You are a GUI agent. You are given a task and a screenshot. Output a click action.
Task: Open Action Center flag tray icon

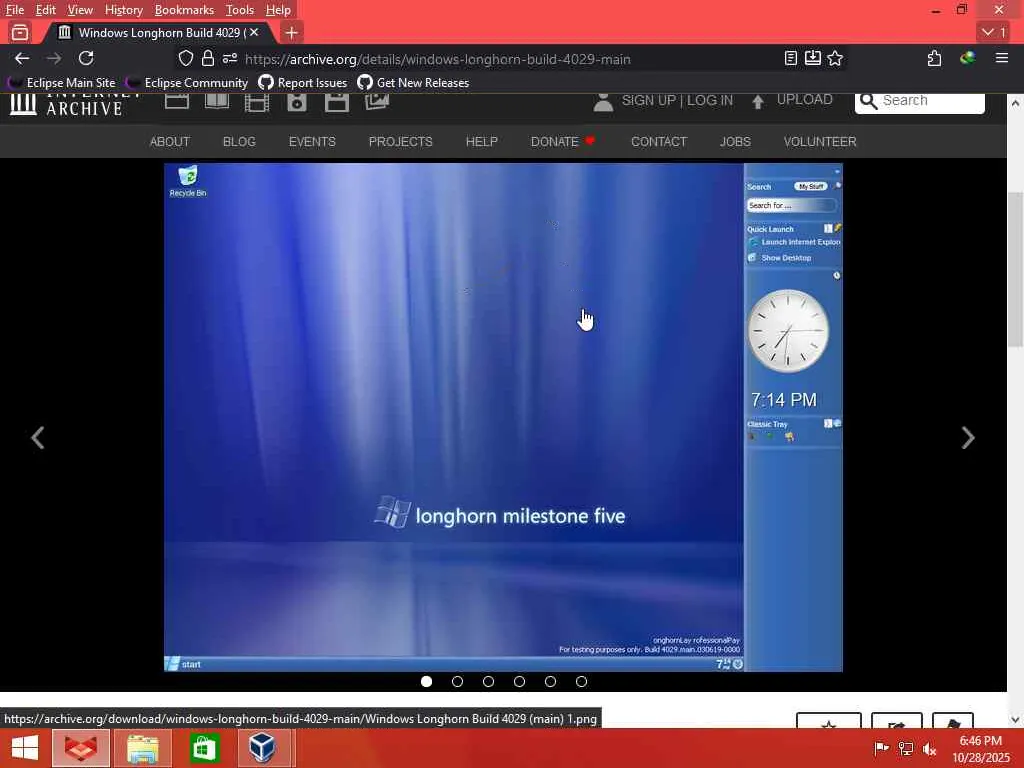[x=881, y=748]
